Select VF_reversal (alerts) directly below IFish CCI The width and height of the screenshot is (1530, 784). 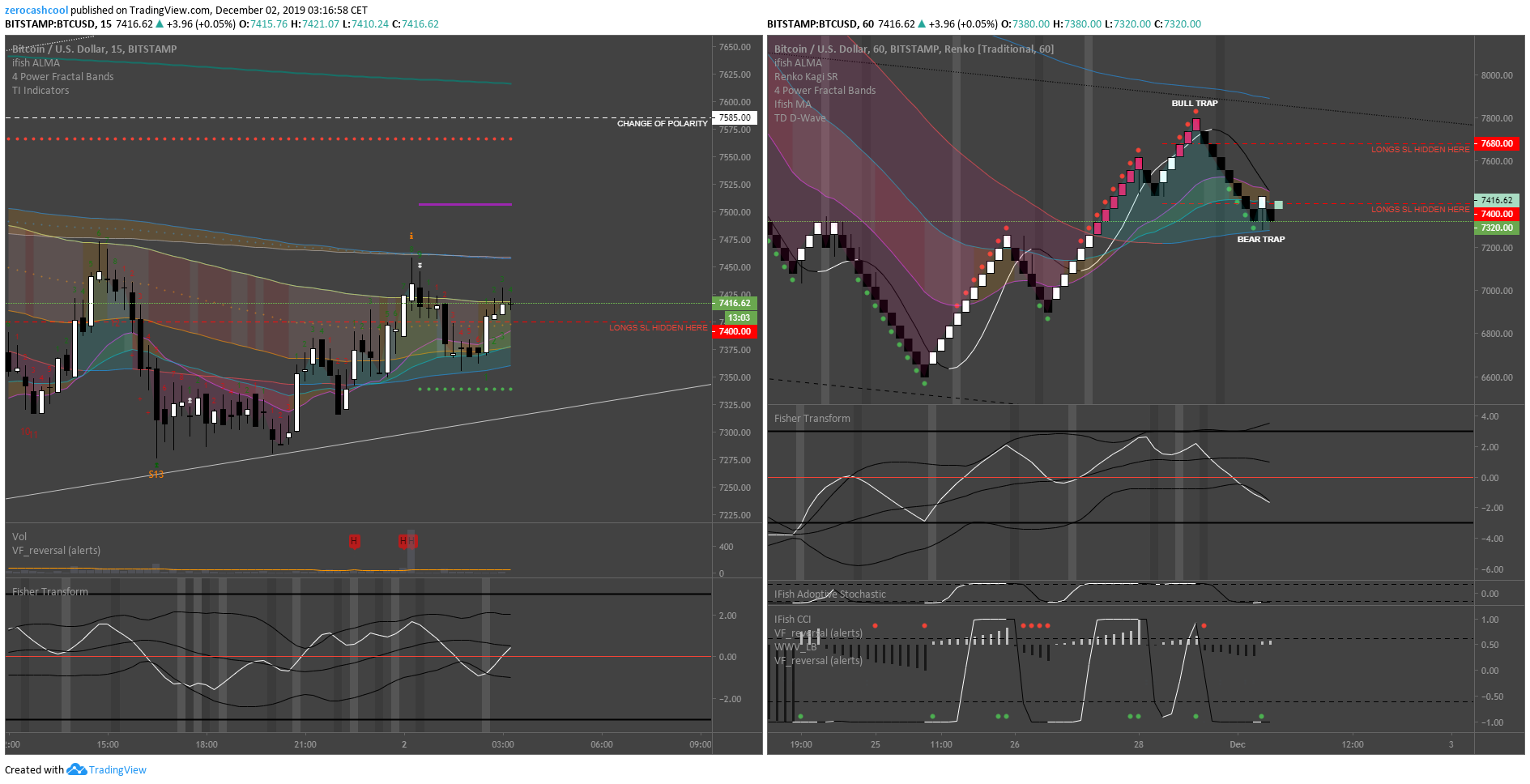coord(818,633)
